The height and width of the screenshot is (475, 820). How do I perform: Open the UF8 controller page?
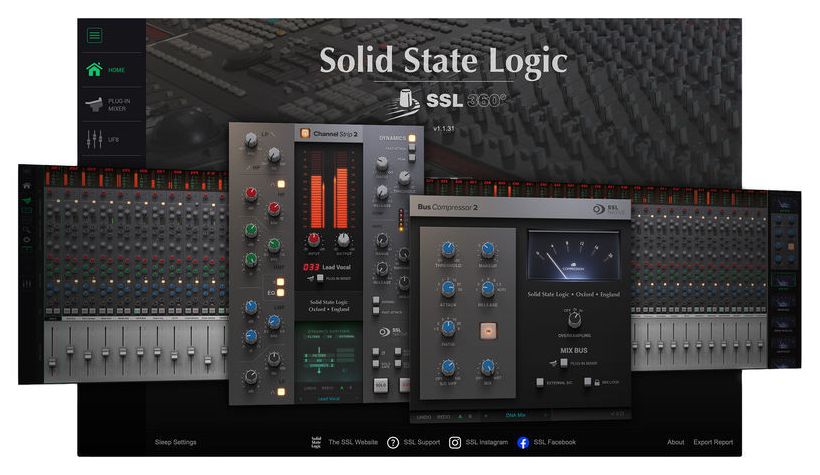[111, 140]
